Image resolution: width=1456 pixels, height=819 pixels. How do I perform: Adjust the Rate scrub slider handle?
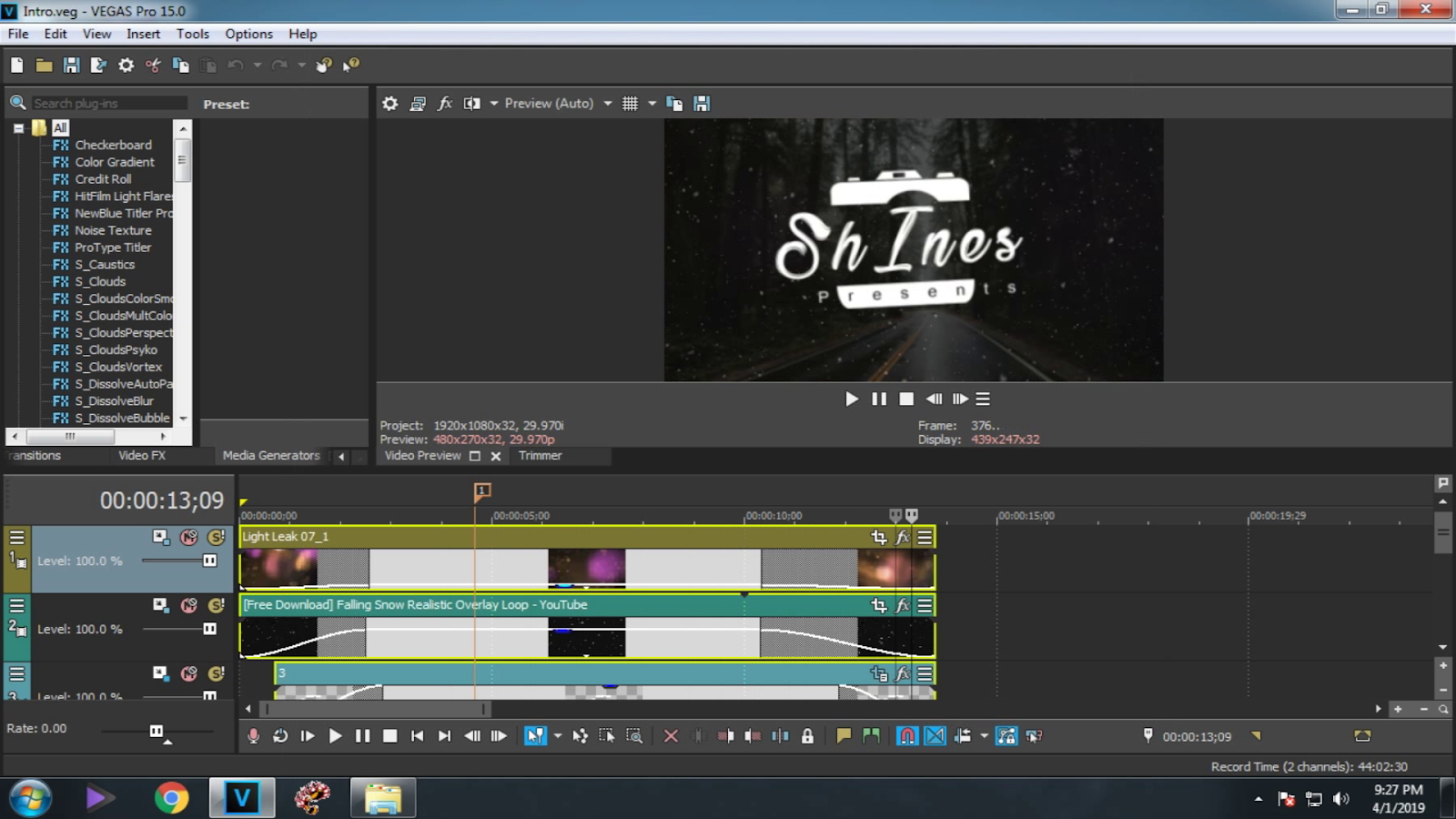[157, 731]
